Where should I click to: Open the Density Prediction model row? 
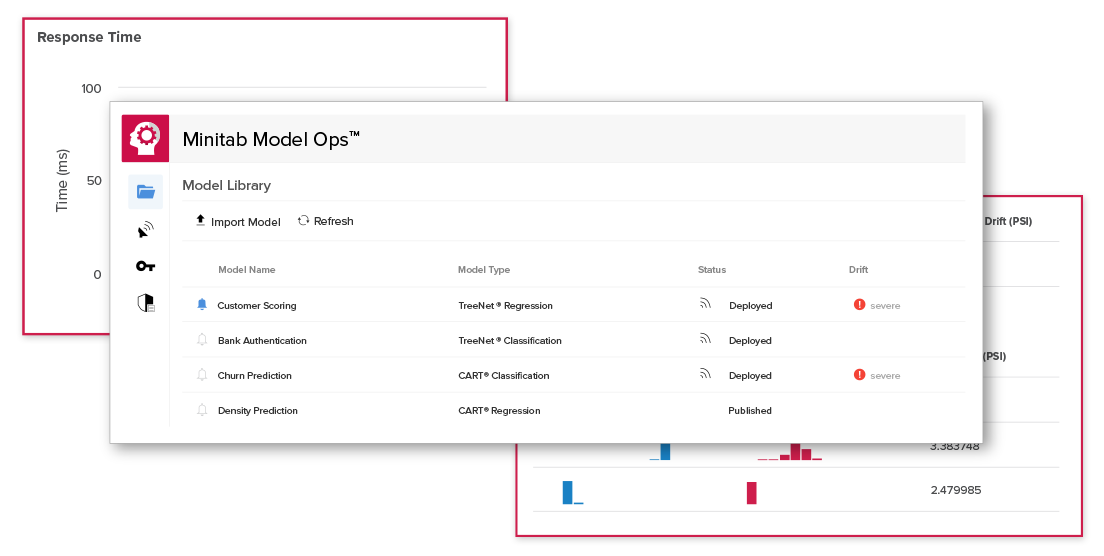(x=258, y=411)
